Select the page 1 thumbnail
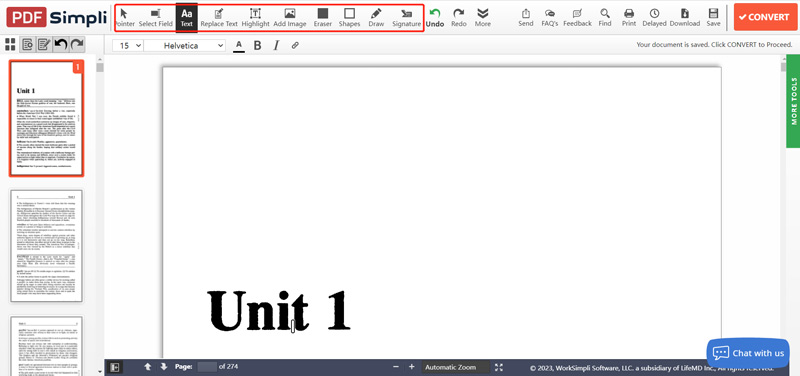Screen dimensions: 800x376 pos(46,118)
